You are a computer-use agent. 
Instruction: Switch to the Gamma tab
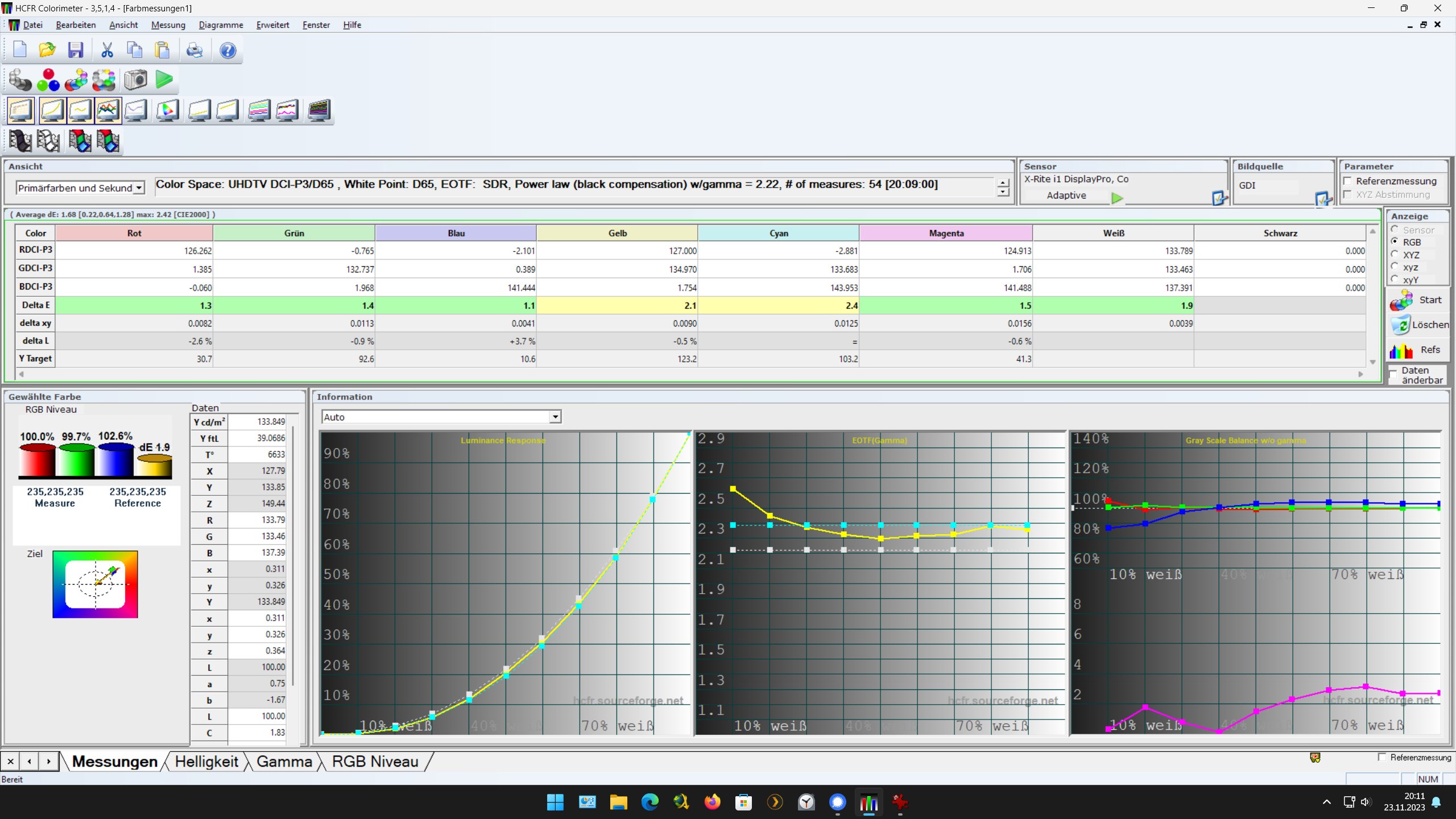tap(284, 762)
